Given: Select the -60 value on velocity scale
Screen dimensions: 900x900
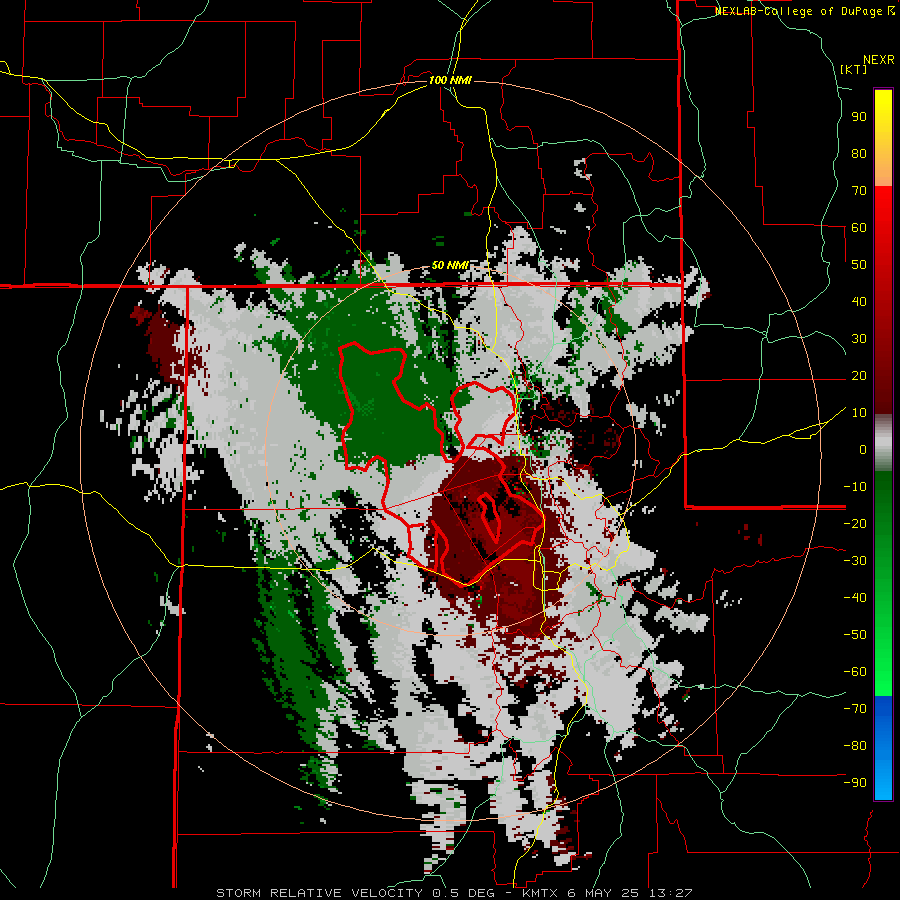Looking at the screenshot, I should (x=855, y=672).
